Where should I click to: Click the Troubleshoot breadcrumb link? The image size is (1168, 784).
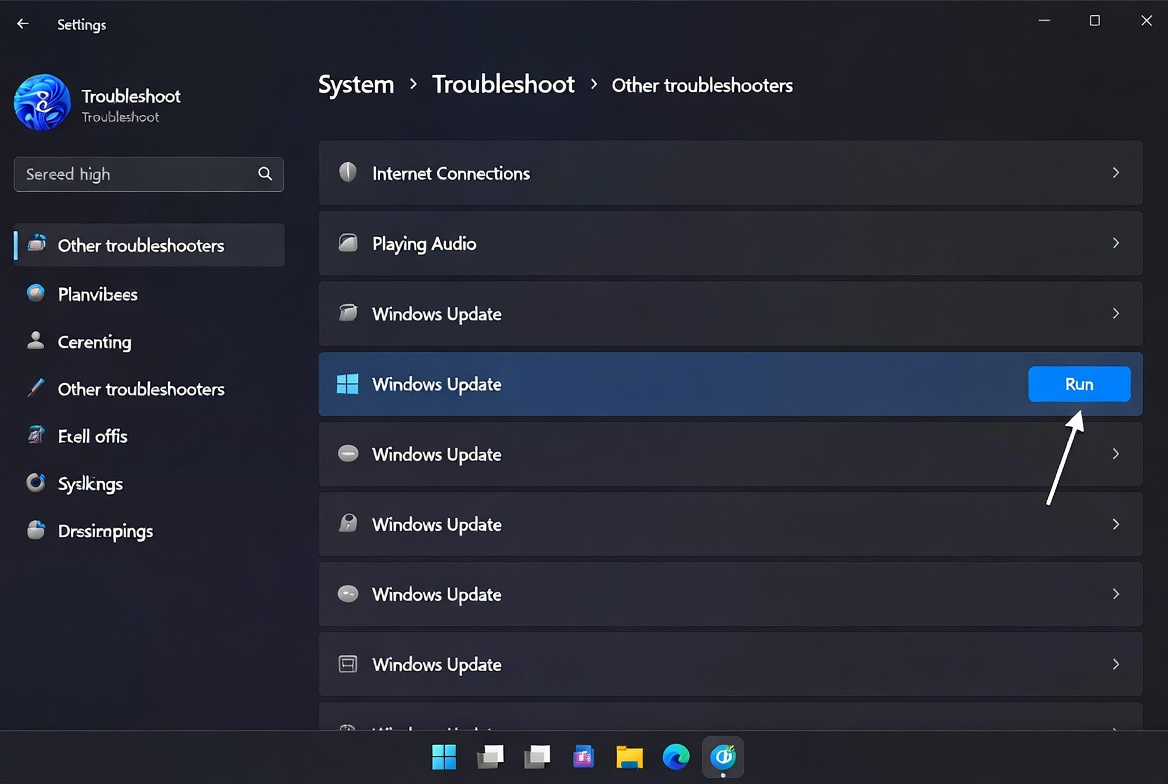click(x=503, y=84)
